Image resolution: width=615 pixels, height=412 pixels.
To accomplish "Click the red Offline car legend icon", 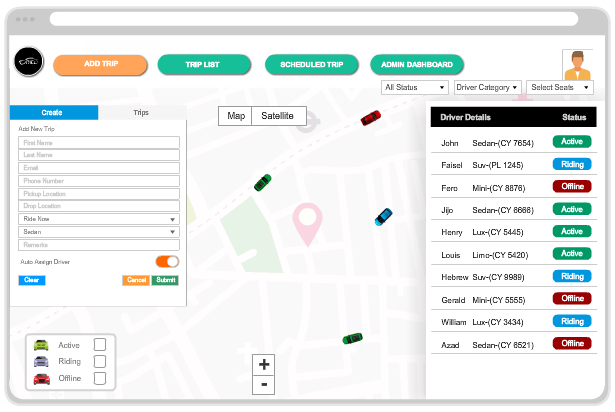I will (42, 379).
